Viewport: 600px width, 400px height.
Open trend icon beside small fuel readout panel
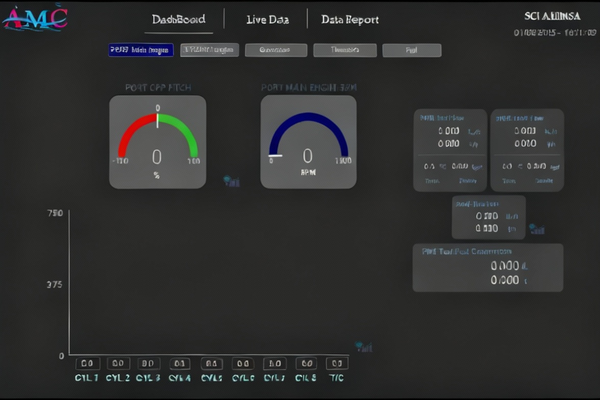[x=540, y=228]
